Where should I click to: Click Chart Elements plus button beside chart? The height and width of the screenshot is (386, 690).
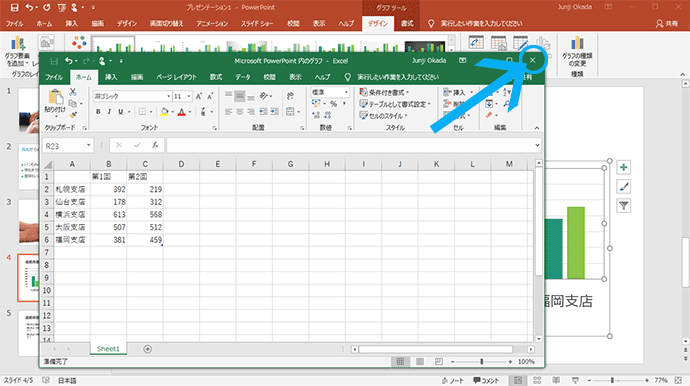(624, 167)
